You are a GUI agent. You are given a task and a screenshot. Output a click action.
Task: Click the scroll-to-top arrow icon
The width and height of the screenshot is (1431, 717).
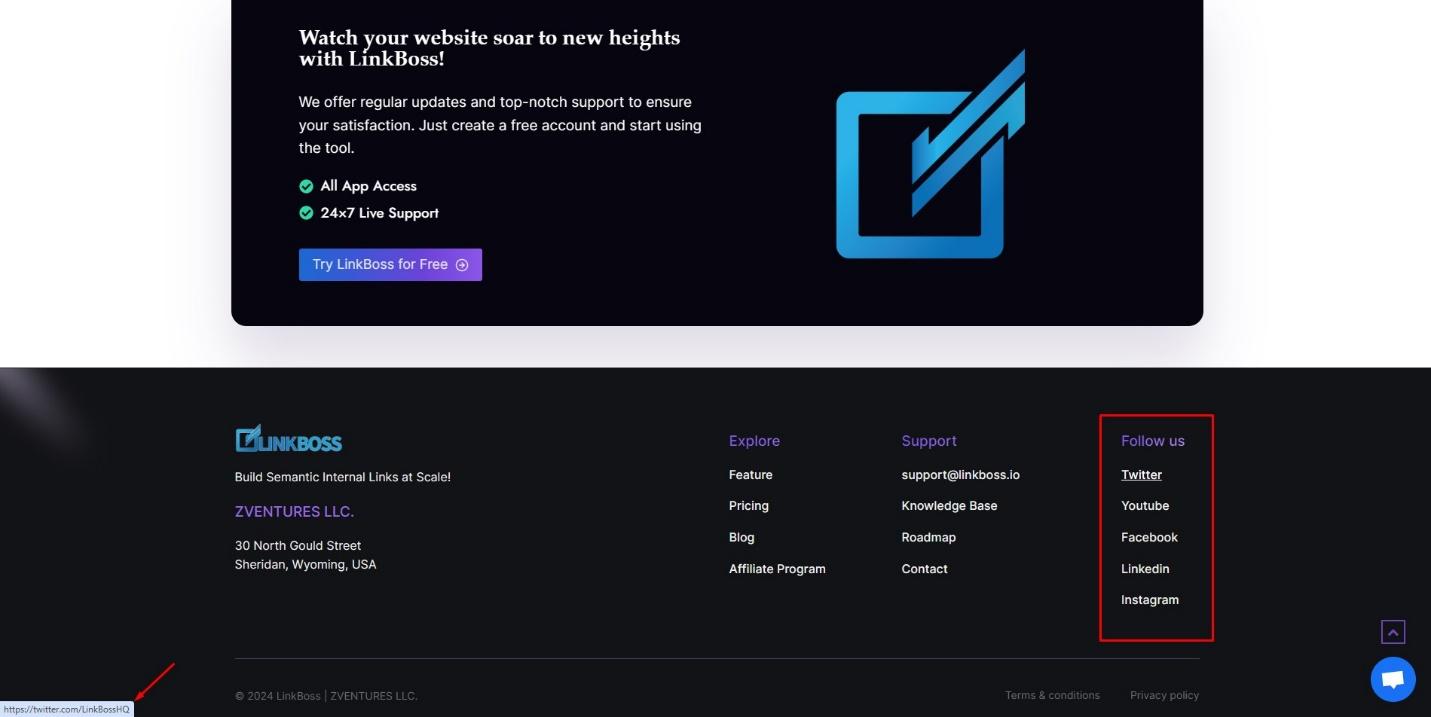[x=1393, y=632]
